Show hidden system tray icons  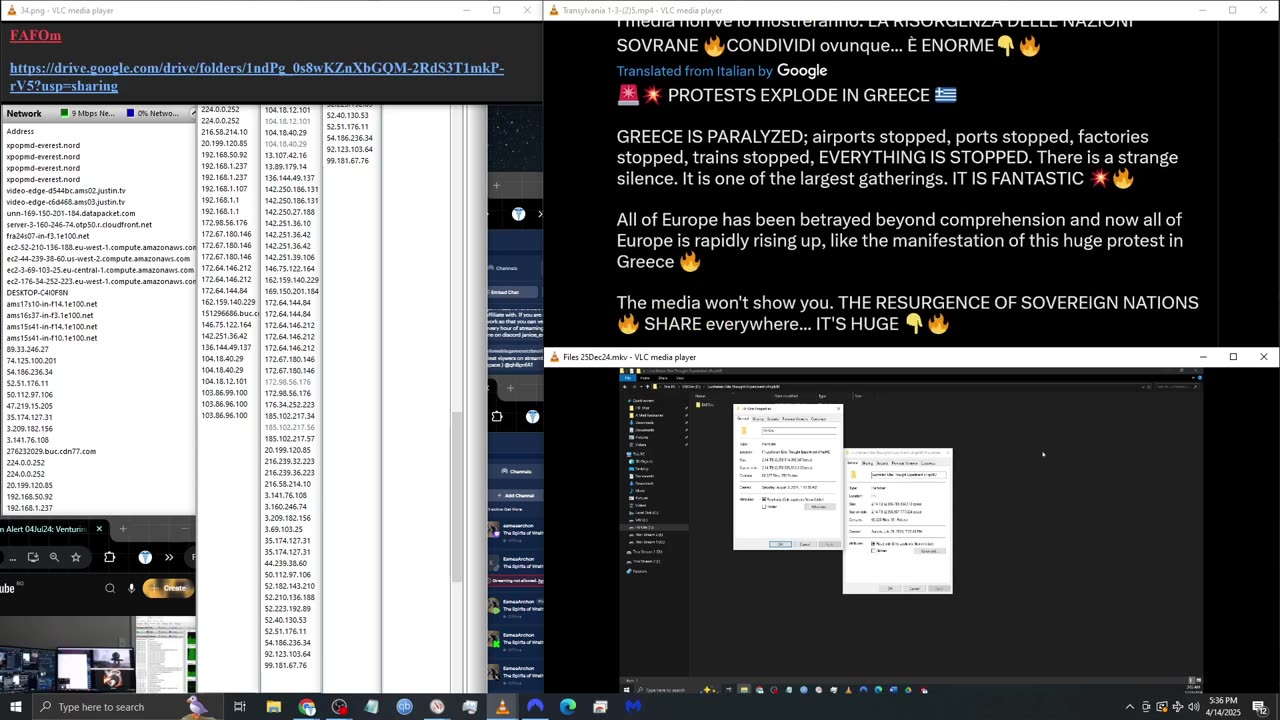point(1130,707)
